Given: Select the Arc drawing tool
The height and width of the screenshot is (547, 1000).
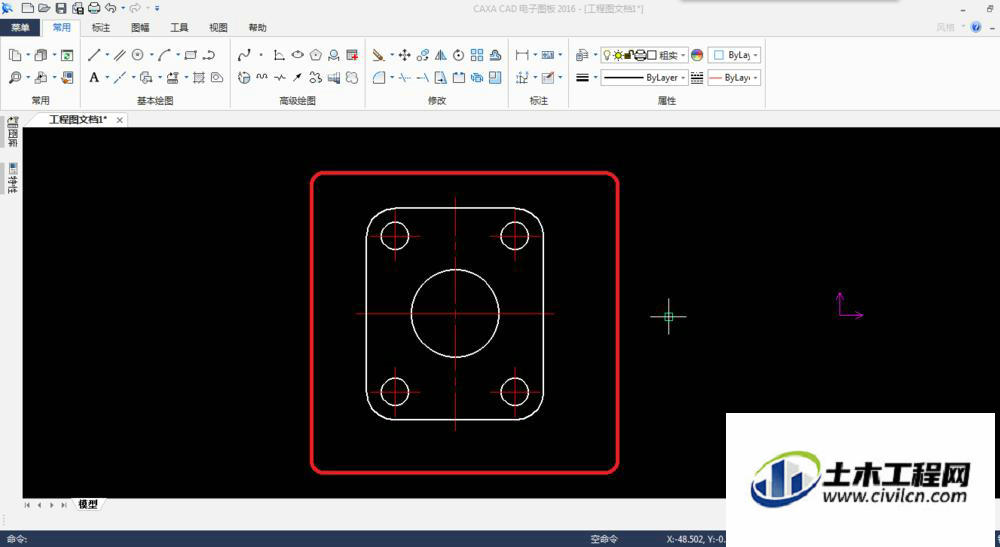Looking at the screenshot, I should [165, 55].
